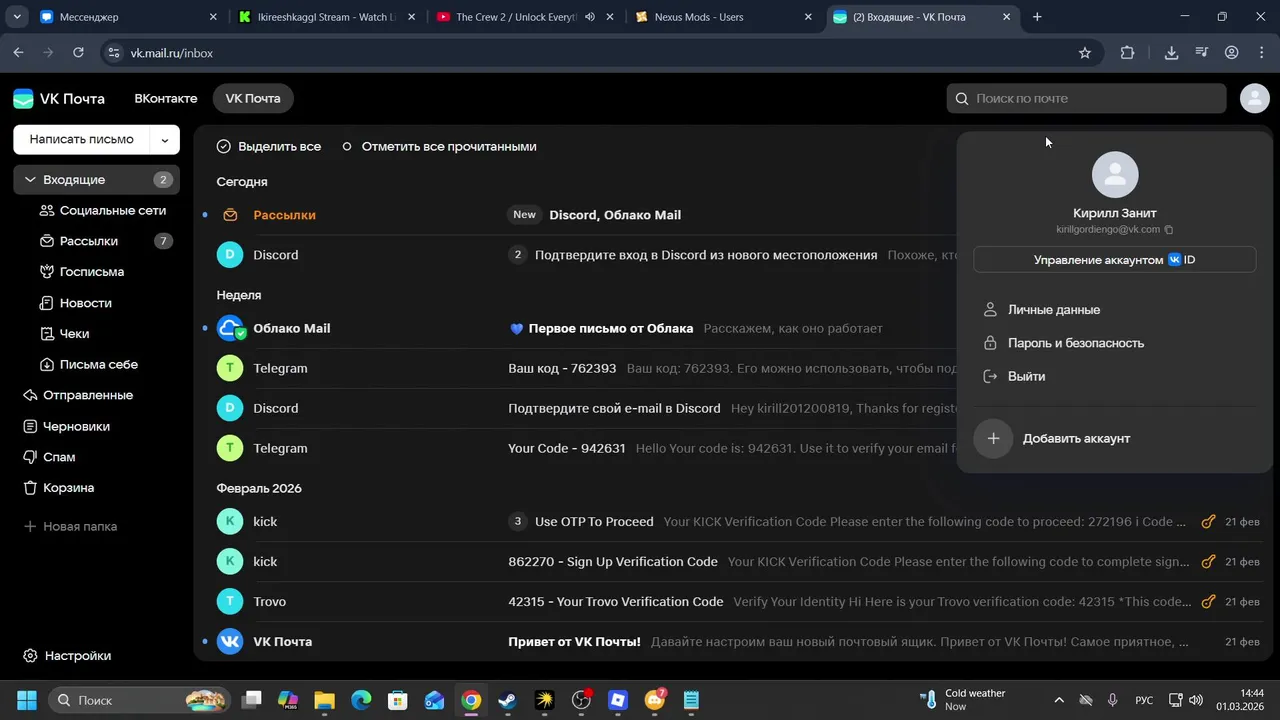Screen dimensions: 1280x720
Task: Open the VK Почта logo home
Action: tap(59, 99)
